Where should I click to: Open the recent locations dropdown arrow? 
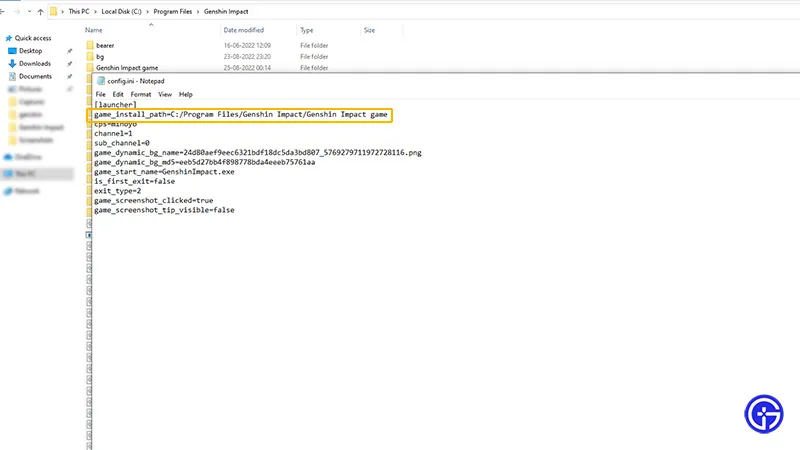29,11
